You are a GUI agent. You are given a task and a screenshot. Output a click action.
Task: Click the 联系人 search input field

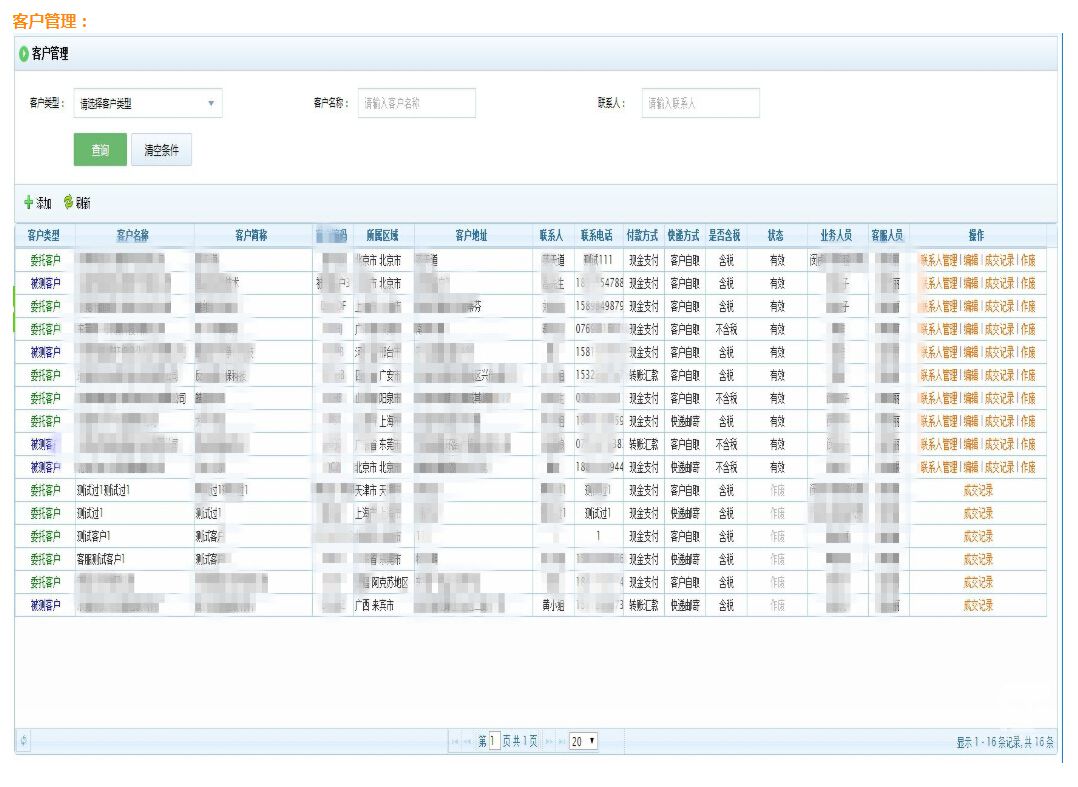coord(700,103)
